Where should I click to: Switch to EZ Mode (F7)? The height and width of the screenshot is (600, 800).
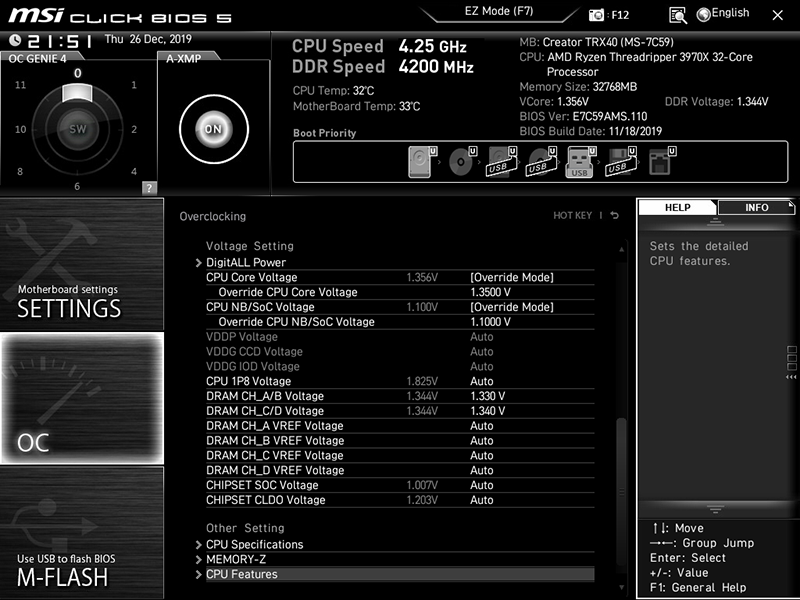point(498,12)
